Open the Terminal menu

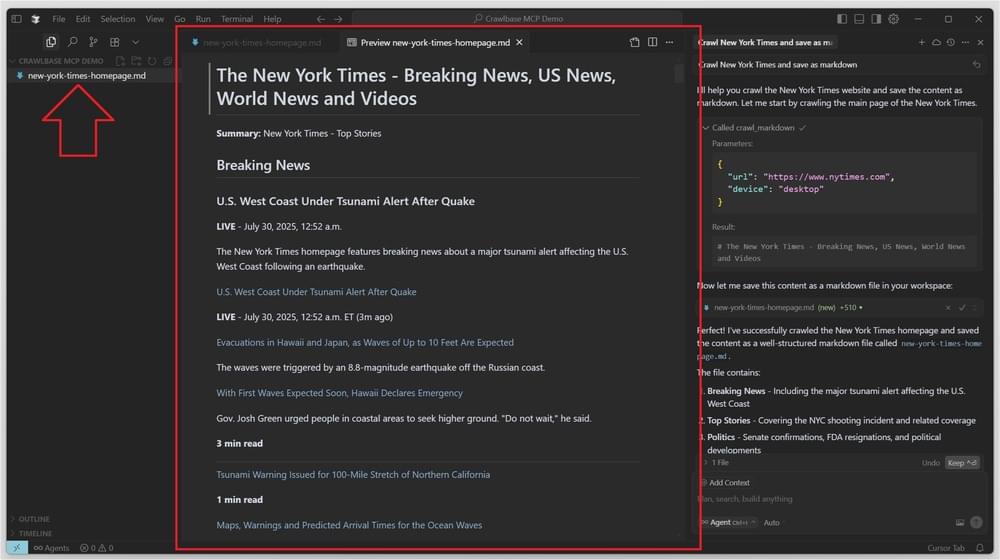(237, 19)
